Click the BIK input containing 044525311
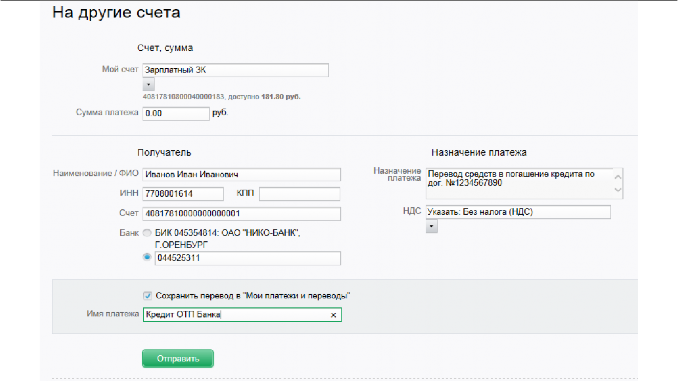 point(248,258)
